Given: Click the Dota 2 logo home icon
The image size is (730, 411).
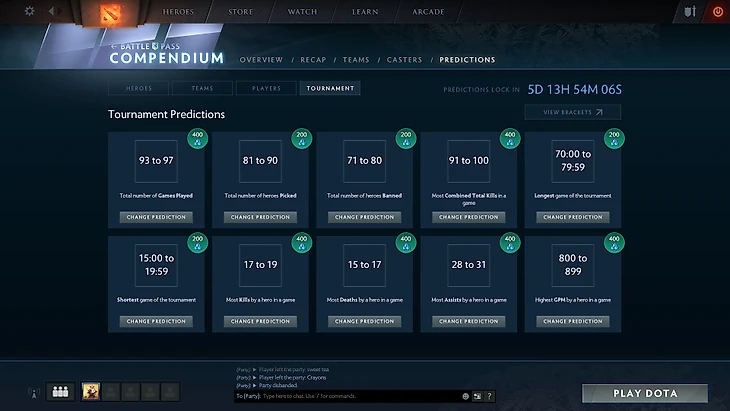Looking at the screenshot, I should point(110,13).
